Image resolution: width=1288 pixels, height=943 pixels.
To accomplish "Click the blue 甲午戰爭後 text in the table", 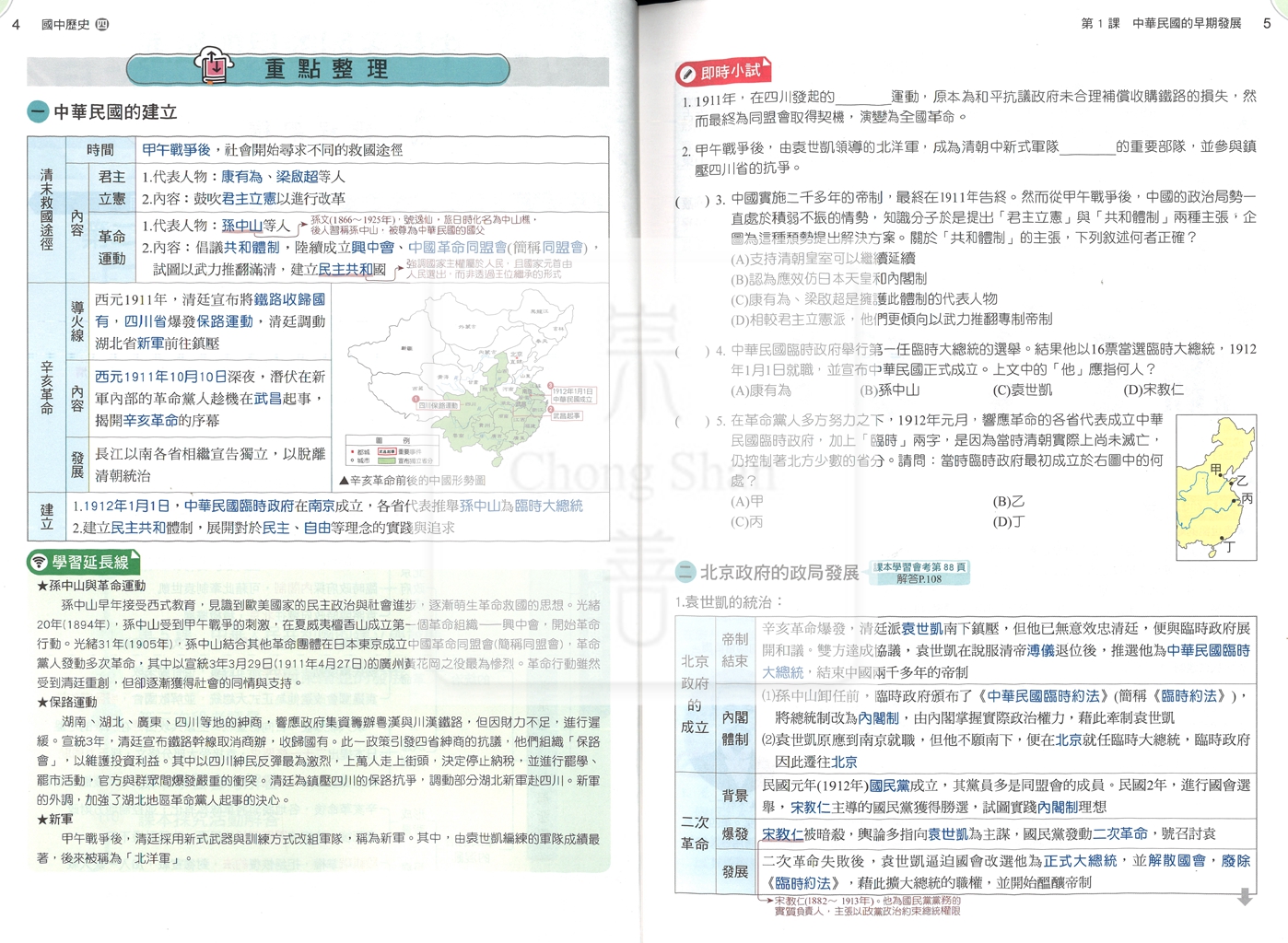I will point(176,149).
